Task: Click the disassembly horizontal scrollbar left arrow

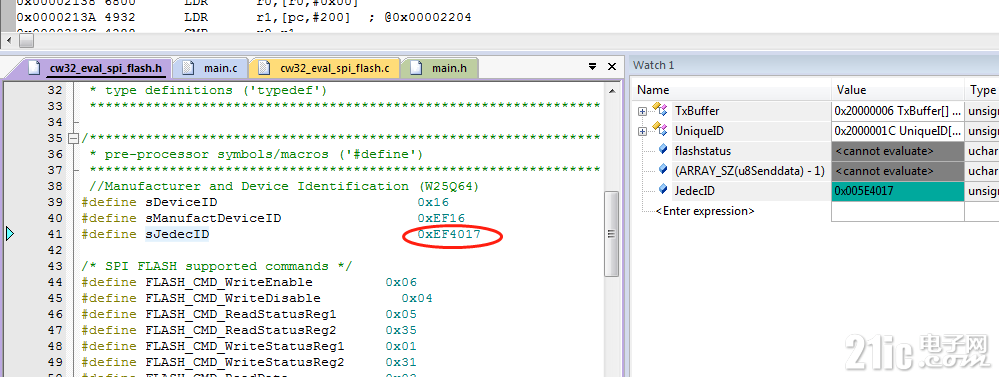Action: (x=8, y=41)
